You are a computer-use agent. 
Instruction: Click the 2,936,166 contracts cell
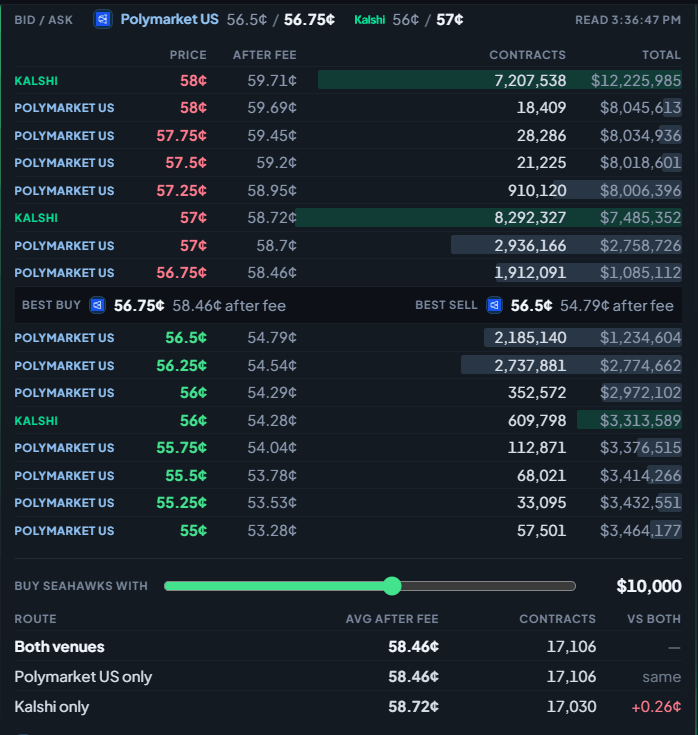[x=530, y=246]
